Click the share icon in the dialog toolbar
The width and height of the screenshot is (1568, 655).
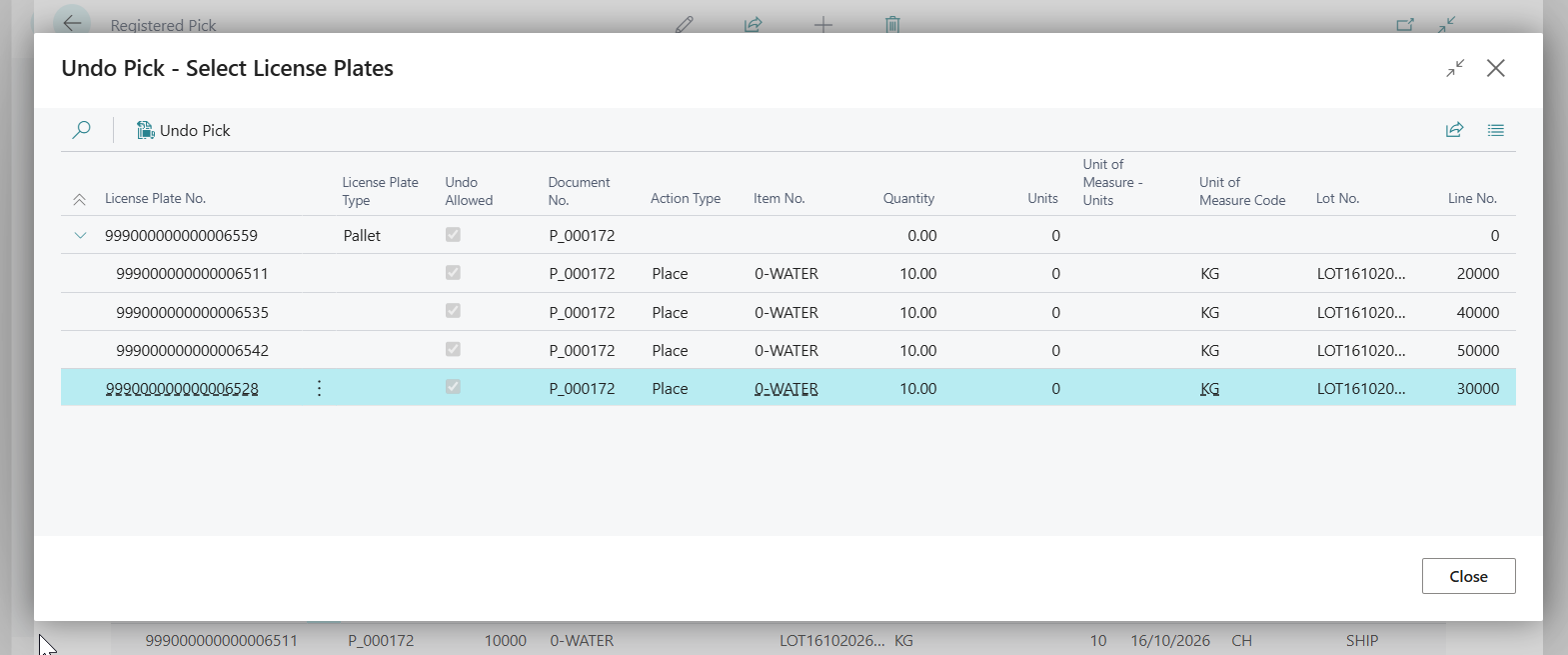1454,130
